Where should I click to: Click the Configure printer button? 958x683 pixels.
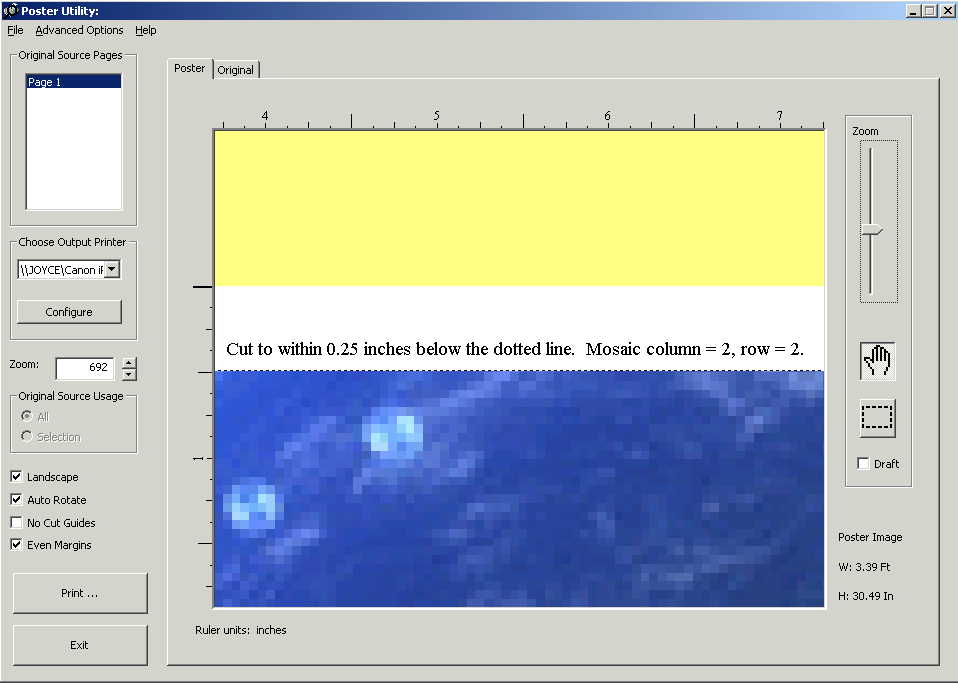(x=69, y=312)
